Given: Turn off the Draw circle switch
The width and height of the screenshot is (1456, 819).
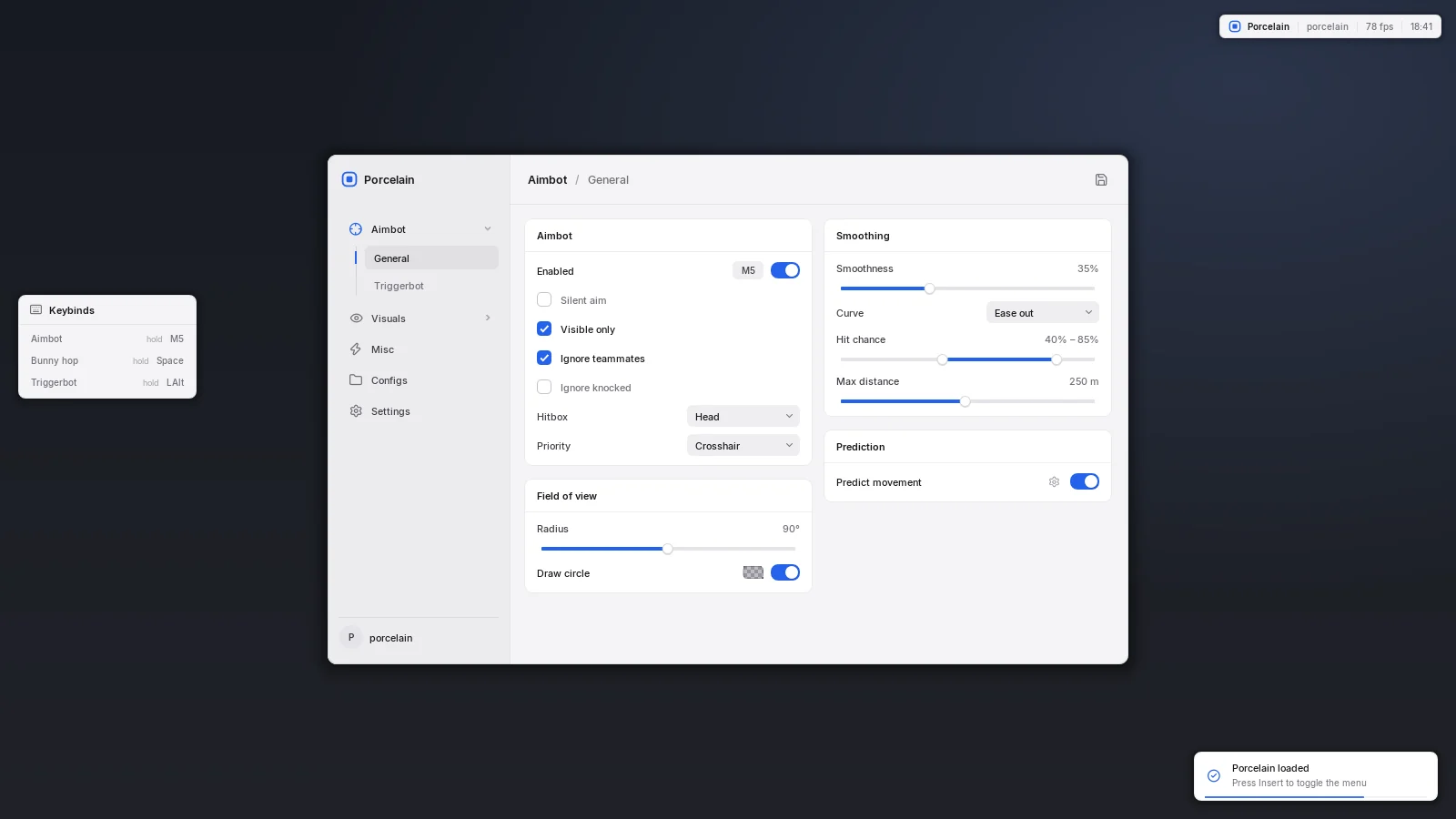Looking at the screenshot, I should click(785, 572).
